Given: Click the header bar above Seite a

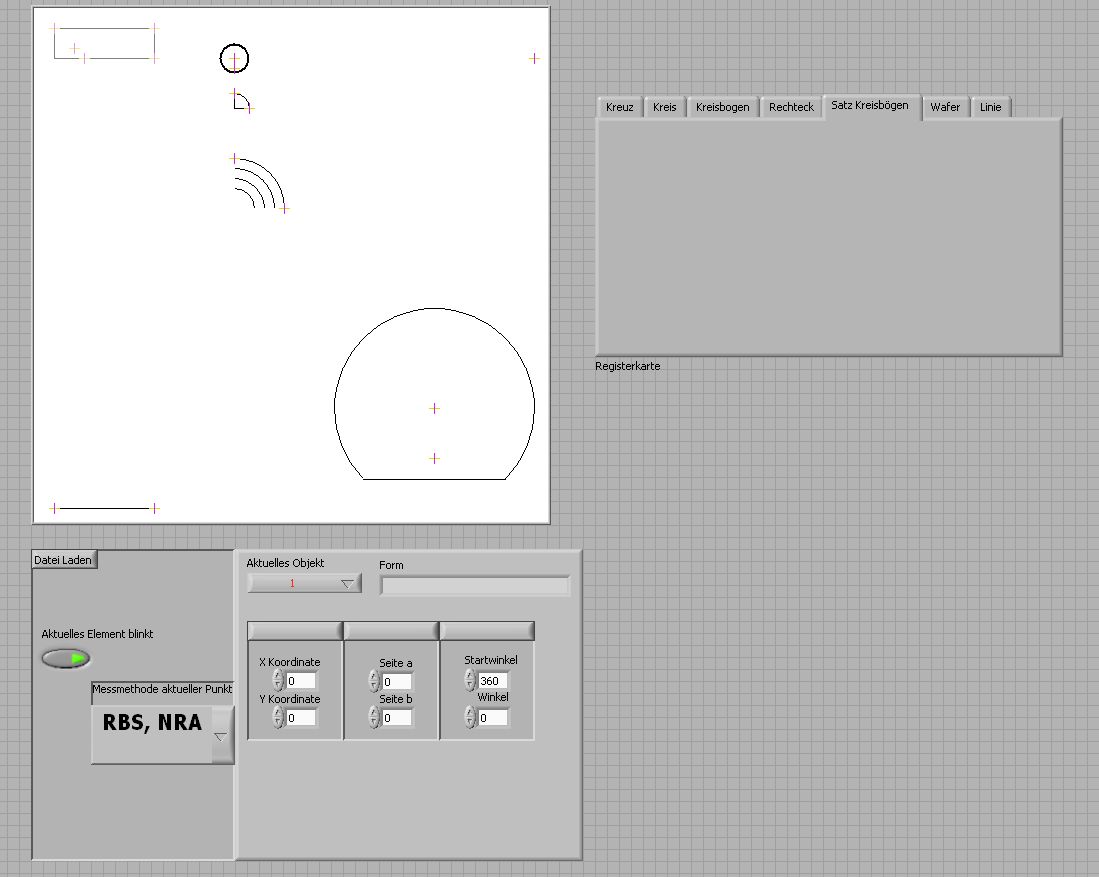Looking at the screenshot, I should pyautogui.click(x=391, y=630).
